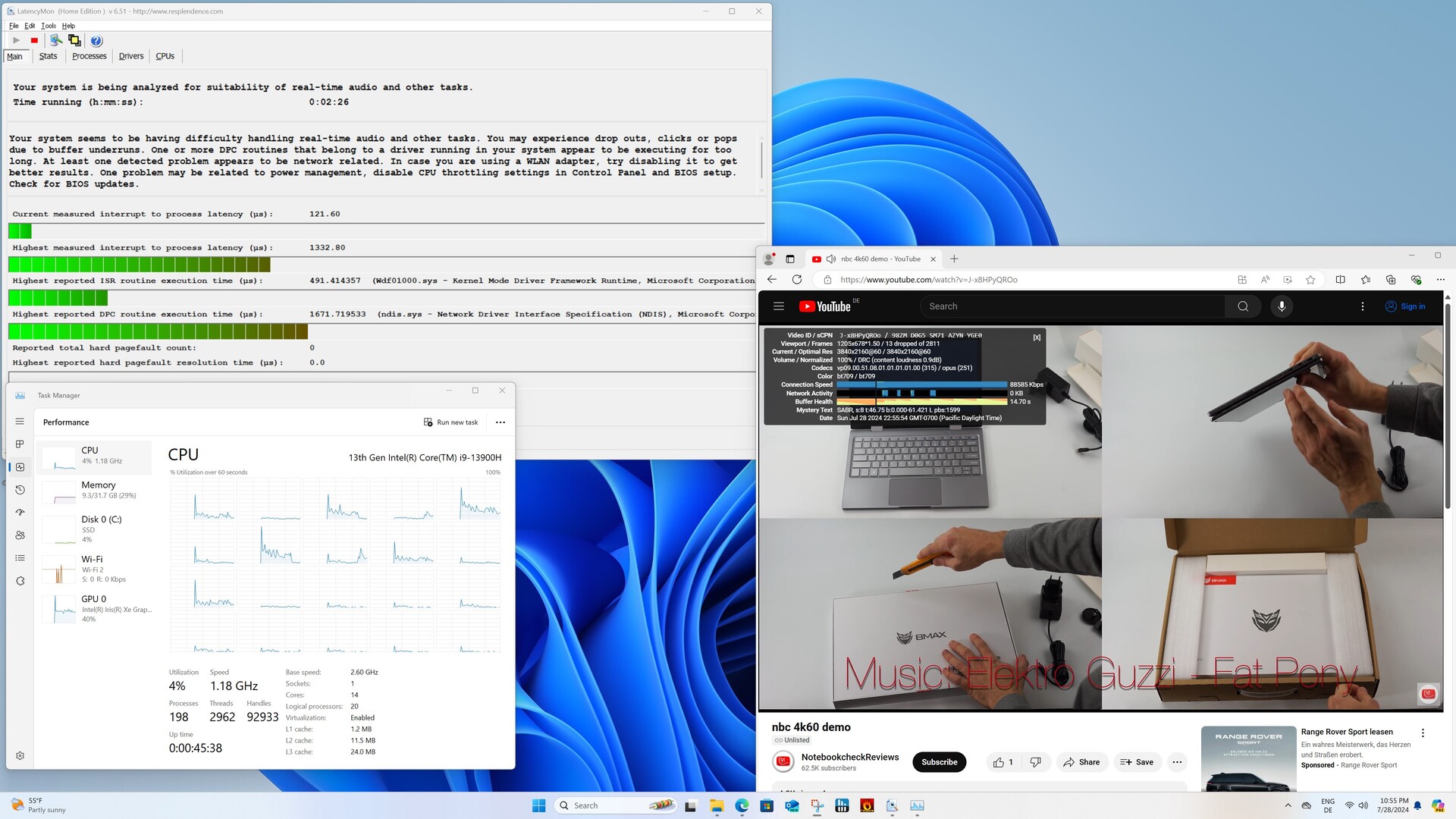This screenshot has width=1456, height=819.
Task: Expand Task Manager navigation hamburger menu
Action: tap(20, 422)
